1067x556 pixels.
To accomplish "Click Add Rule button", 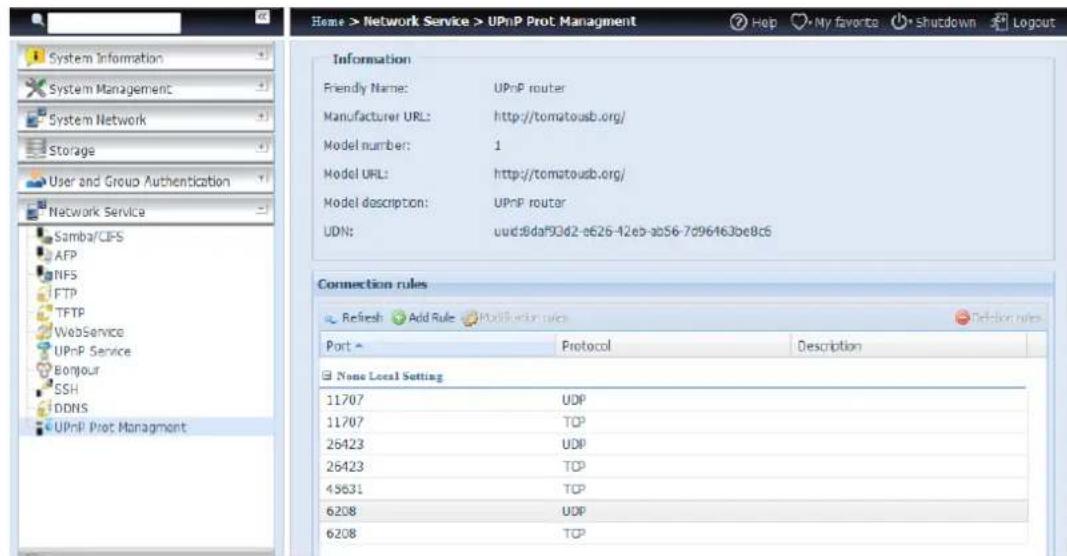I will pos(423,318).
